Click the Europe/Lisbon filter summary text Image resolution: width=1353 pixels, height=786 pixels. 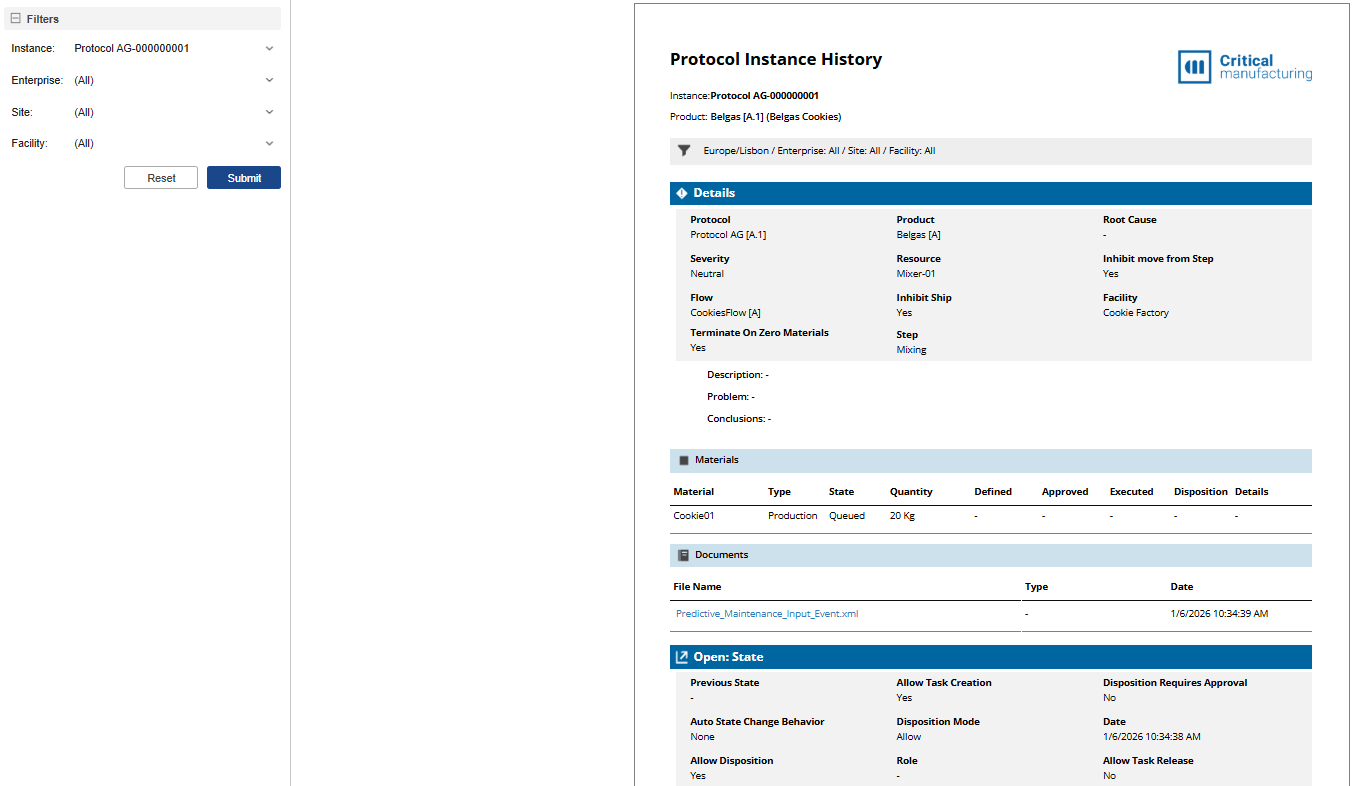(x=819, y=151)
